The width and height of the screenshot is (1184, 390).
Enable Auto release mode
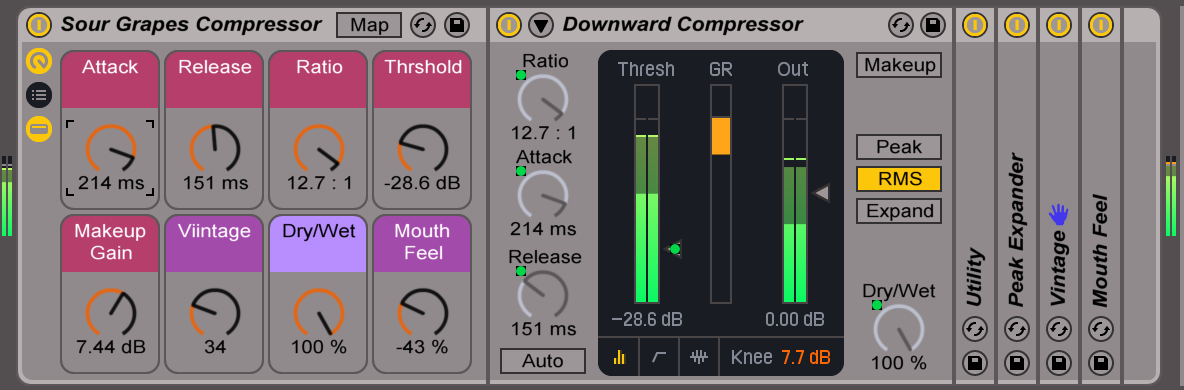point(542,361)
